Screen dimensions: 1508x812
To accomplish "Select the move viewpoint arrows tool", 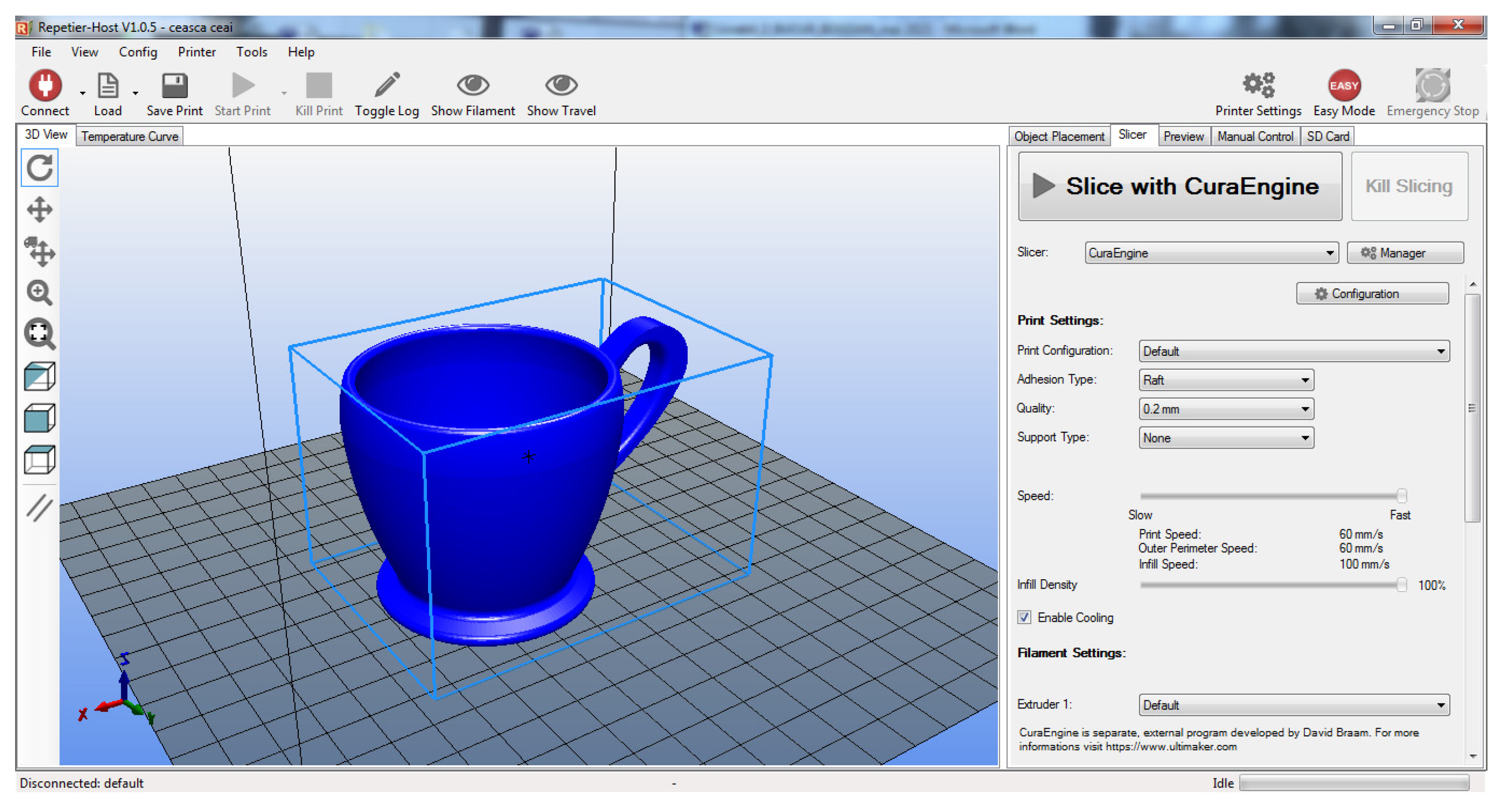I will [39, 209].
